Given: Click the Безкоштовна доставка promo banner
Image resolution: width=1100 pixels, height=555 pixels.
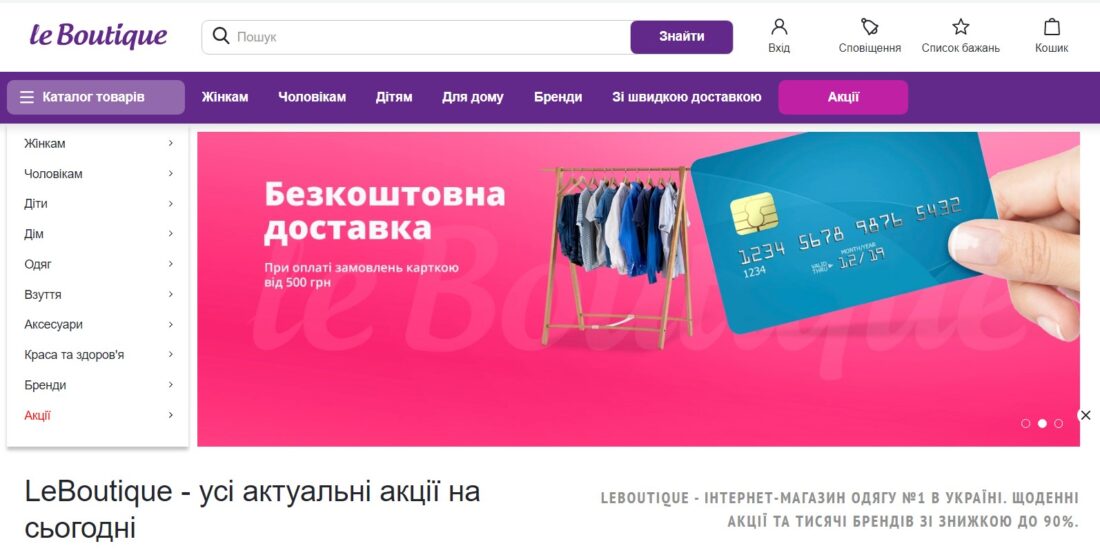Looking at the screenshot, I should coord(638,289).
